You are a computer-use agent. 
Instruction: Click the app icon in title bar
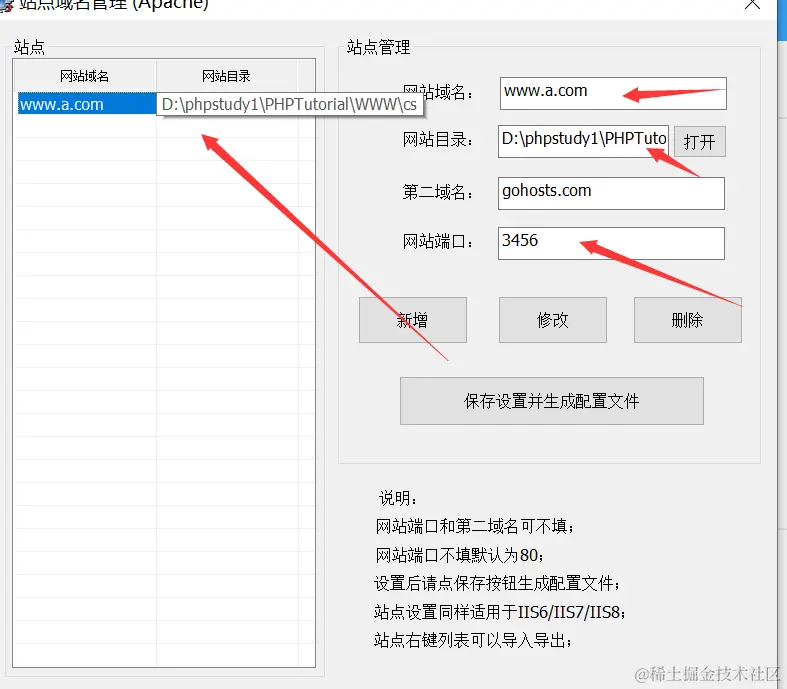coord(6,5)
